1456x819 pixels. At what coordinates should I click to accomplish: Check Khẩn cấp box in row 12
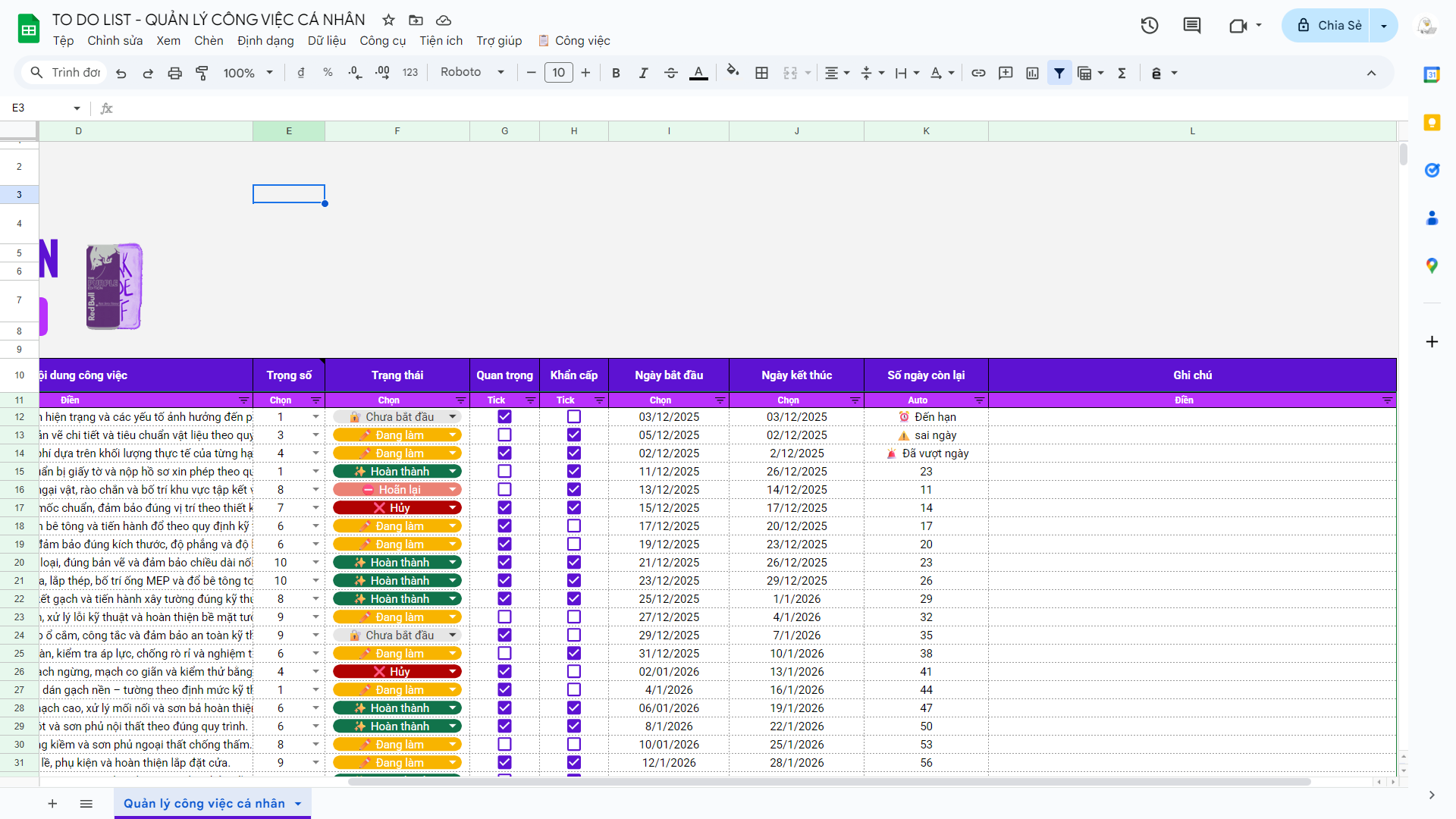tap(574, 416)
